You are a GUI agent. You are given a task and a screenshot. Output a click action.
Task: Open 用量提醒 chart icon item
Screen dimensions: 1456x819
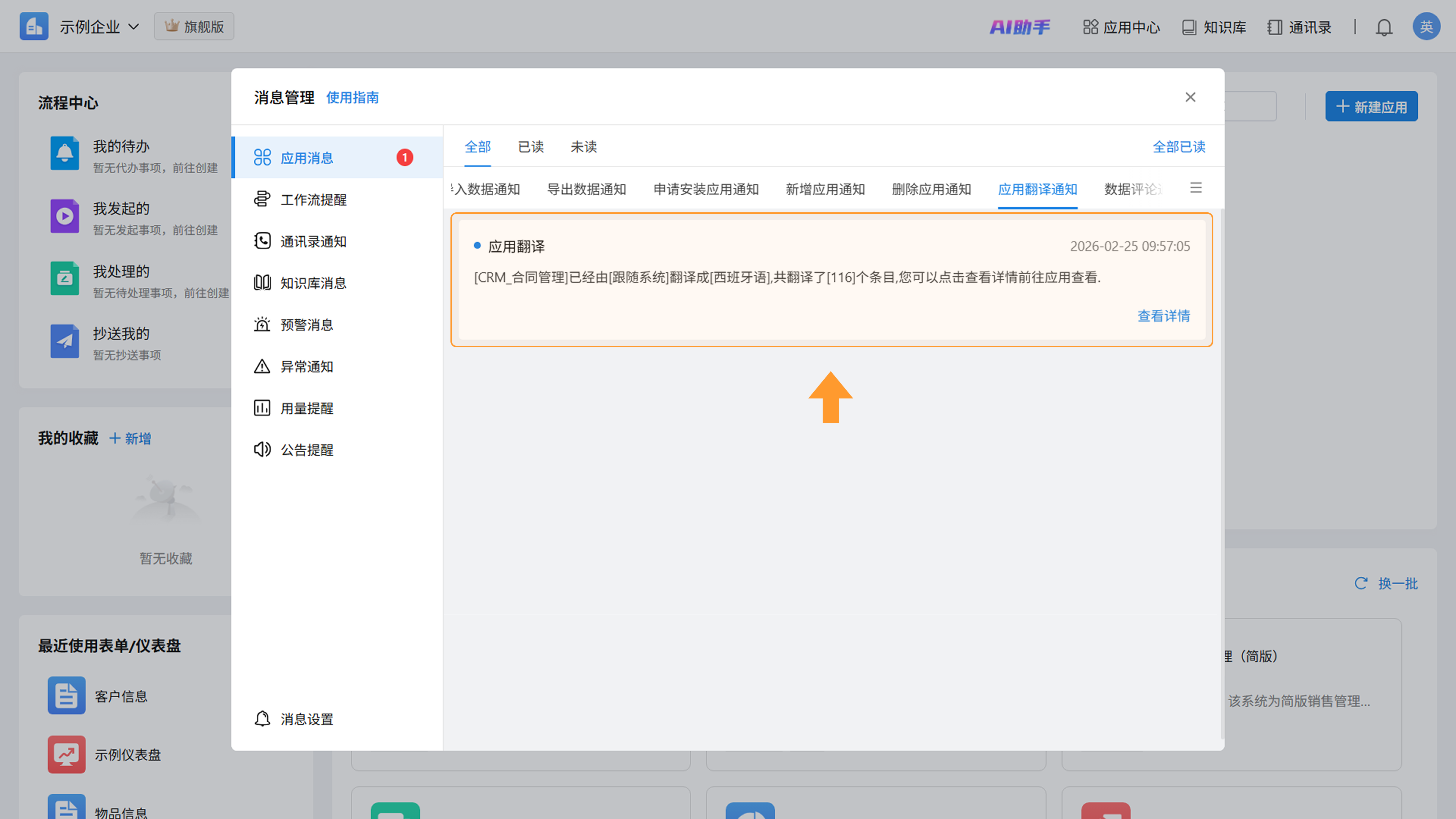(306, 408)
